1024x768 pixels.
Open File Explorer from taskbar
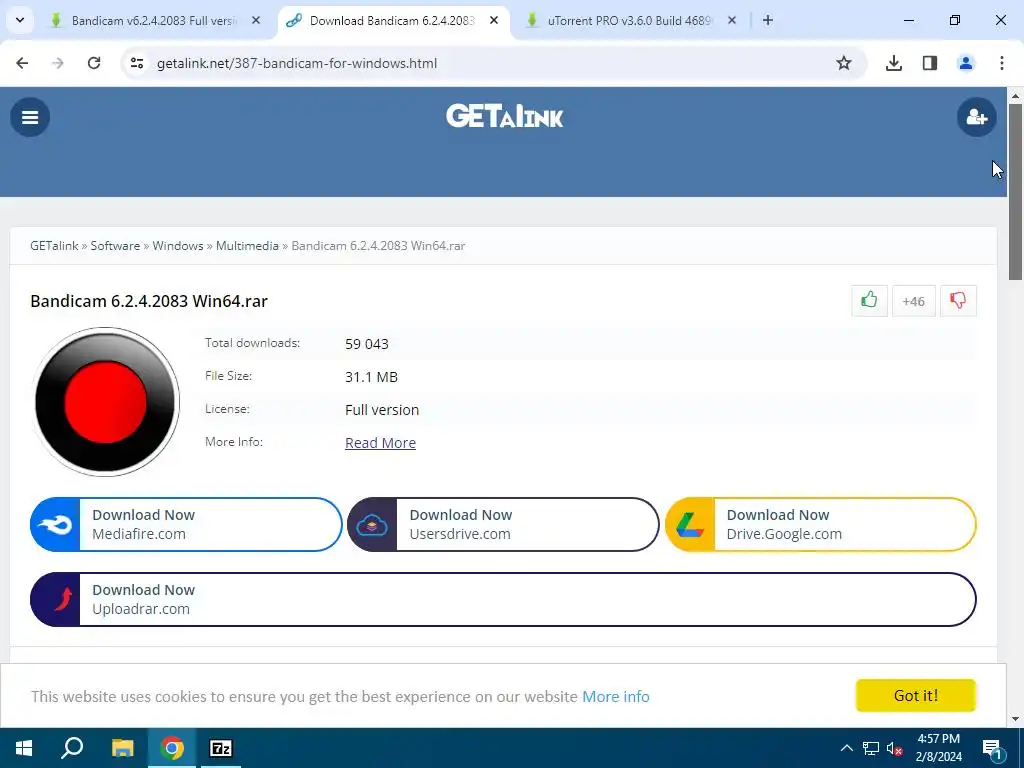122,748
